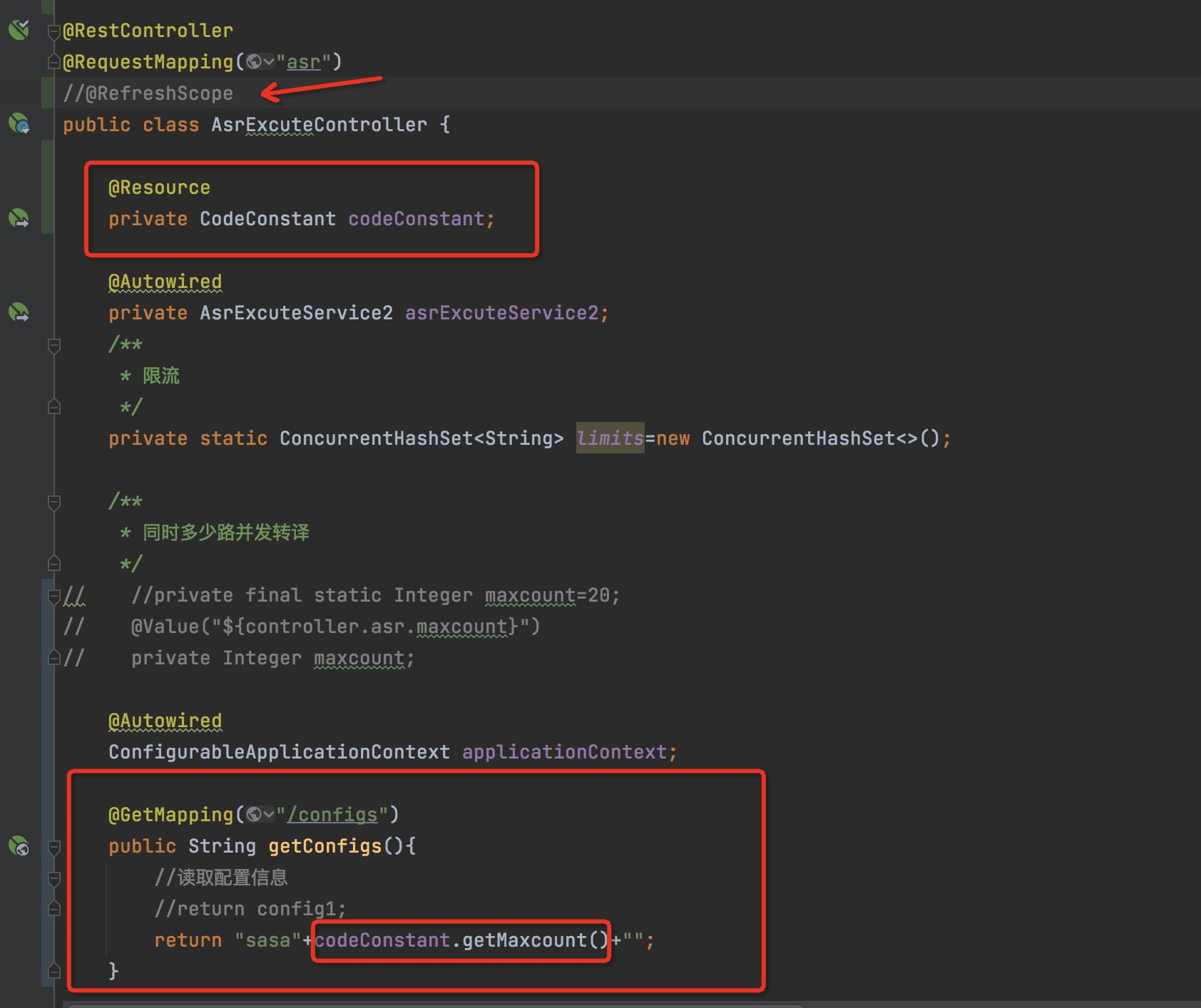Click the applicationContext field name

click(565, 752)
